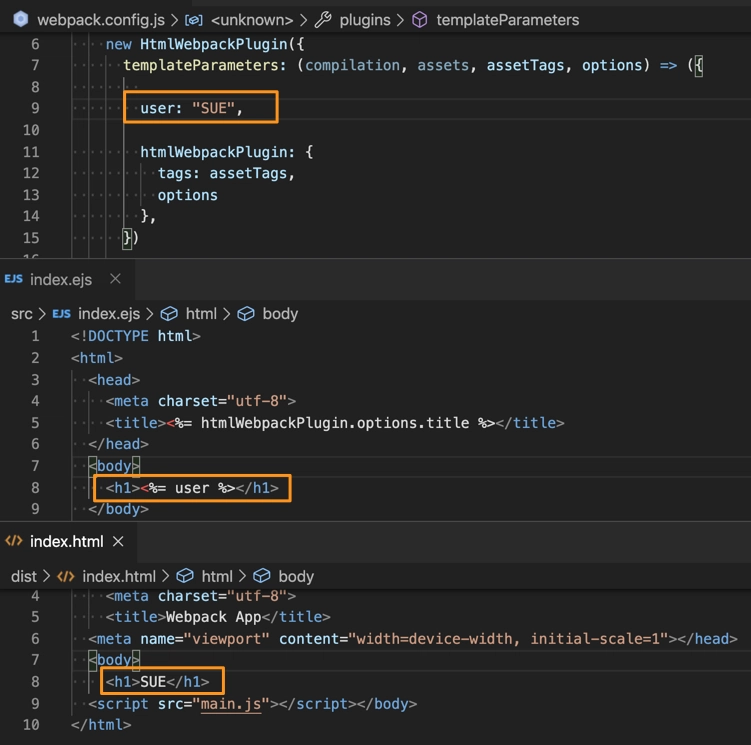
Task: Select the src breadcrumb folder
Action: point(22,314)
